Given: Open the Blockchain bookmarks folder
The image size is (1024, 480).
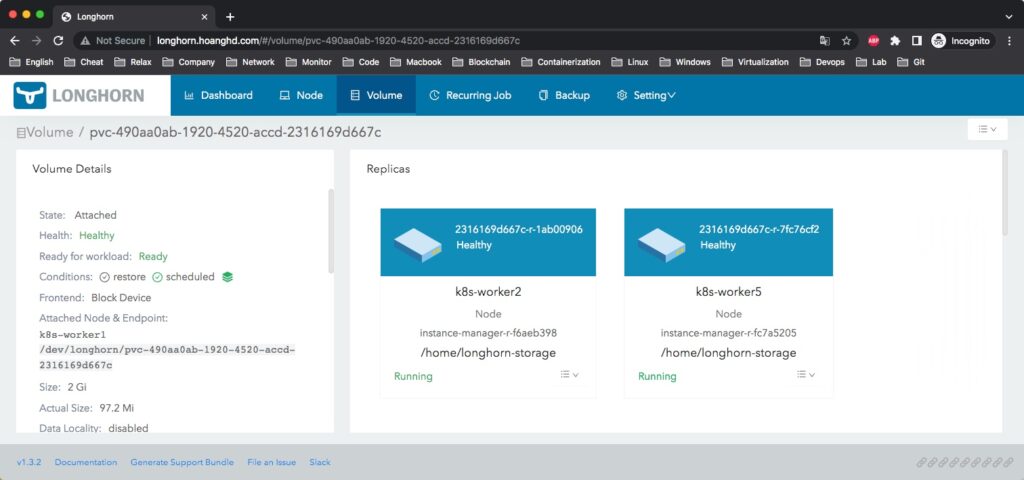Looking at the screenshot, I should click(483, 62).
